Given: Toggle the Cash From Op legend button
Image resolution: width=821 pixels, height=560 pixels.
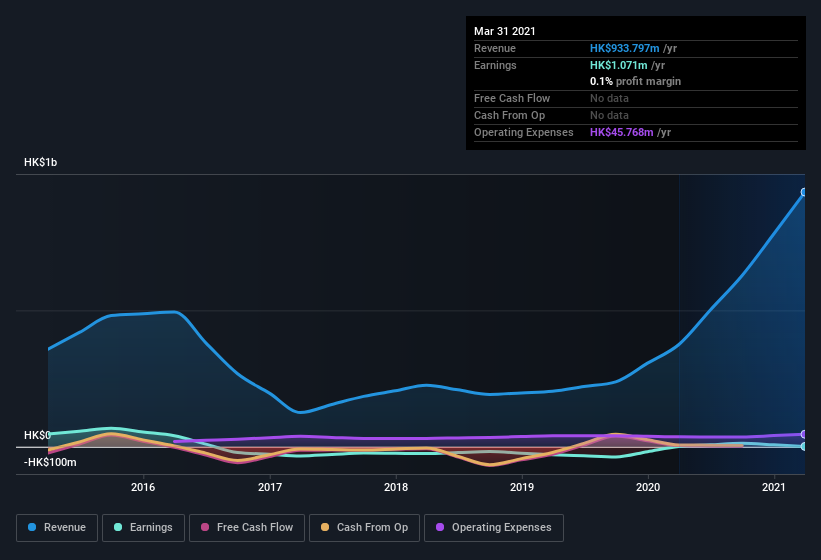Looking at the screenshot, I should pyautogui.click(x=364, y=528).
